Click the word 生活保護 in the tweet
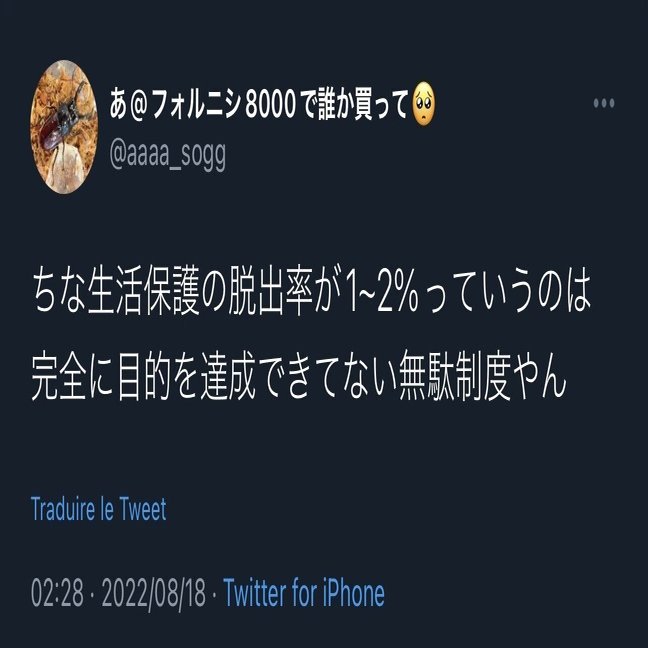 click(x=143, y=291)
